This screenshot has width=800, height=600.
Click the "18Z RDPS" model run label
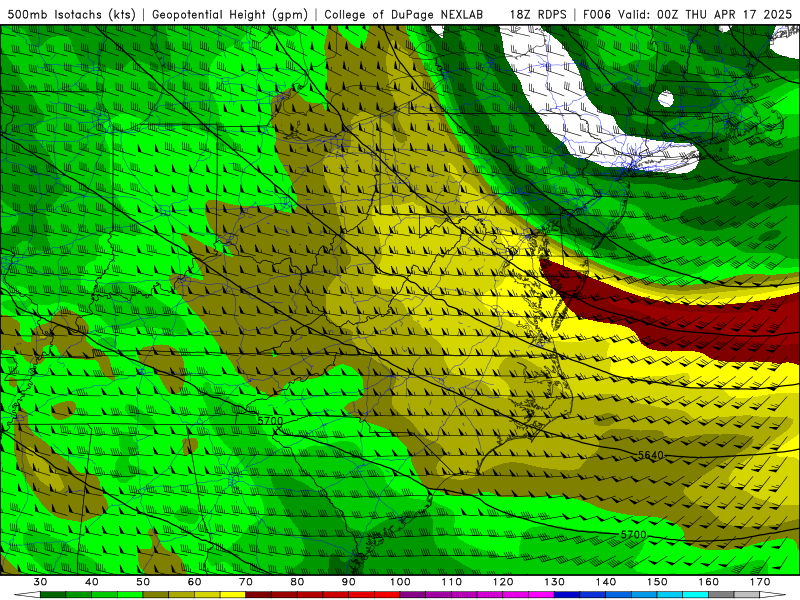click(x=538, y=14)
